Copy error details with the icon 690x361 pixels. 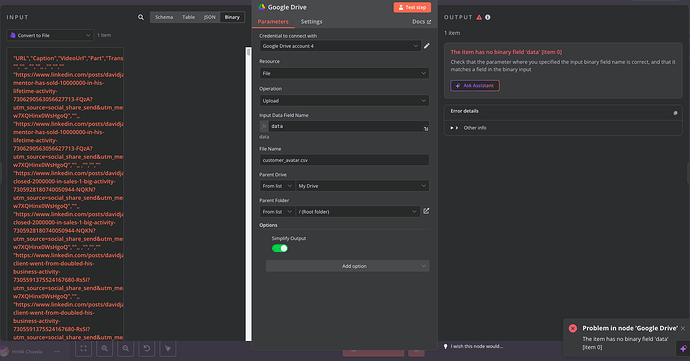(675, 113)
